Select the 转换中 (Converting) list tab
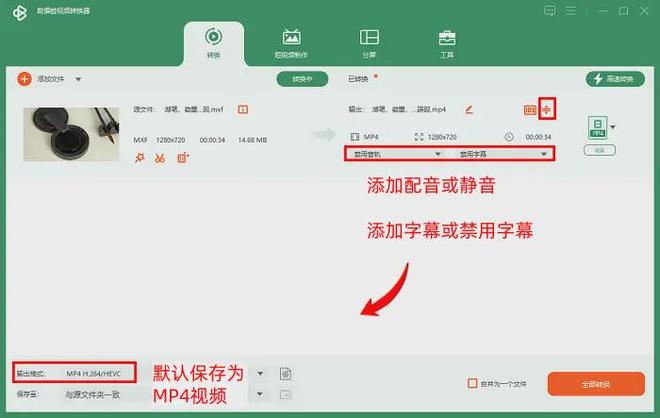Screen dimensions: 660x418 [302, 79]
